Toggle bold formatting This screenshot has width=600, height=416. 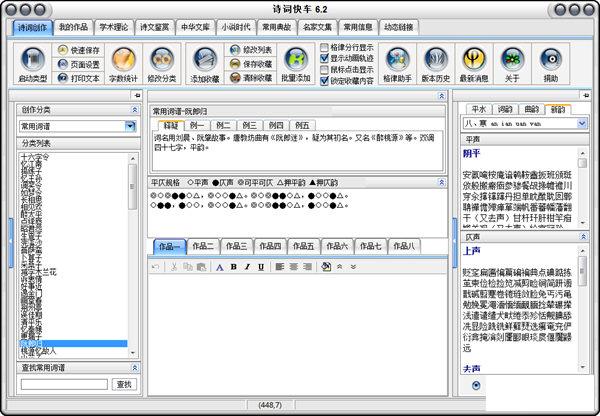pyautogui.click(x=233, y=267)
